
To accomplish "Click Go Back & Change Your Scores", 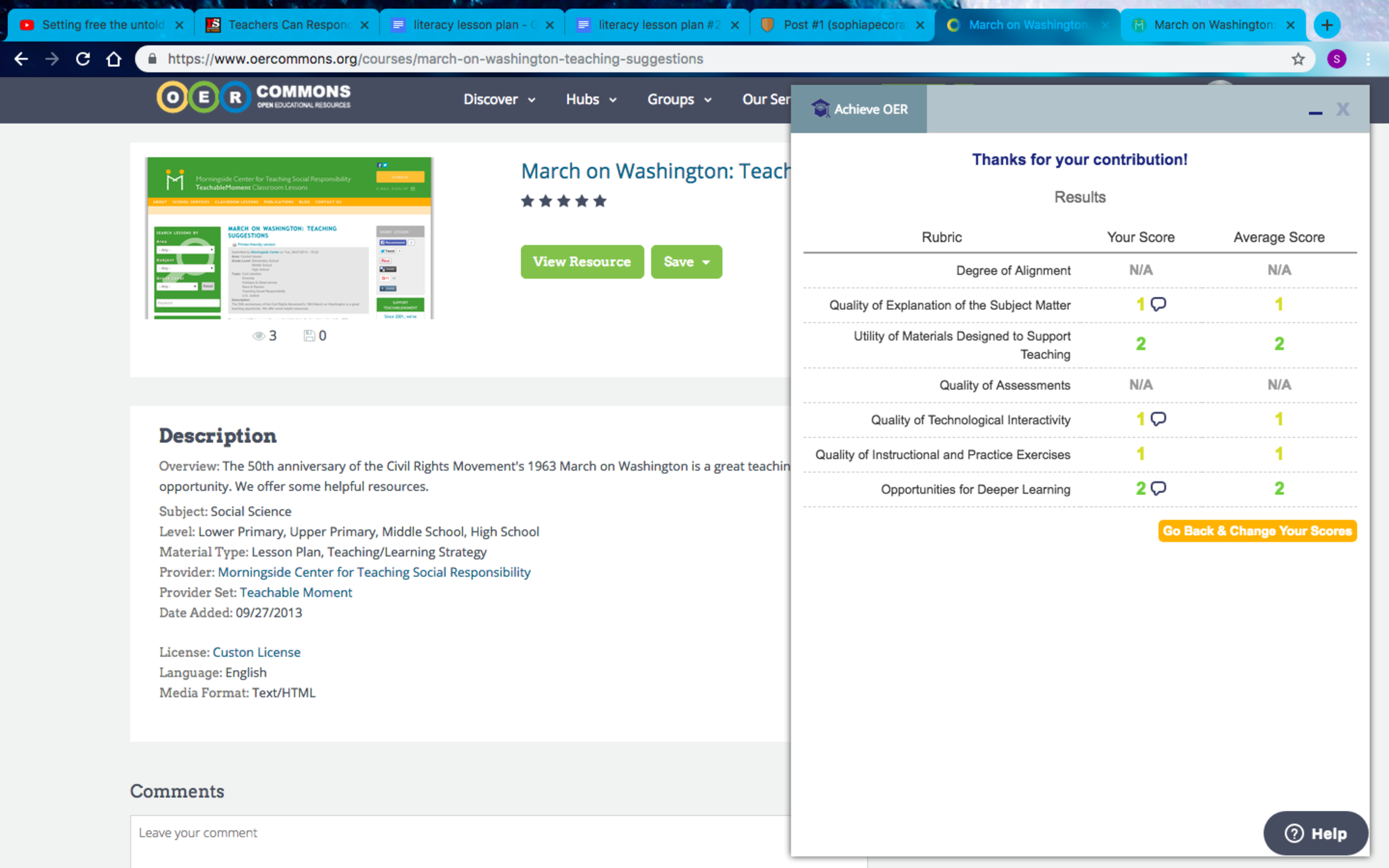I will tap(1257, 531).
